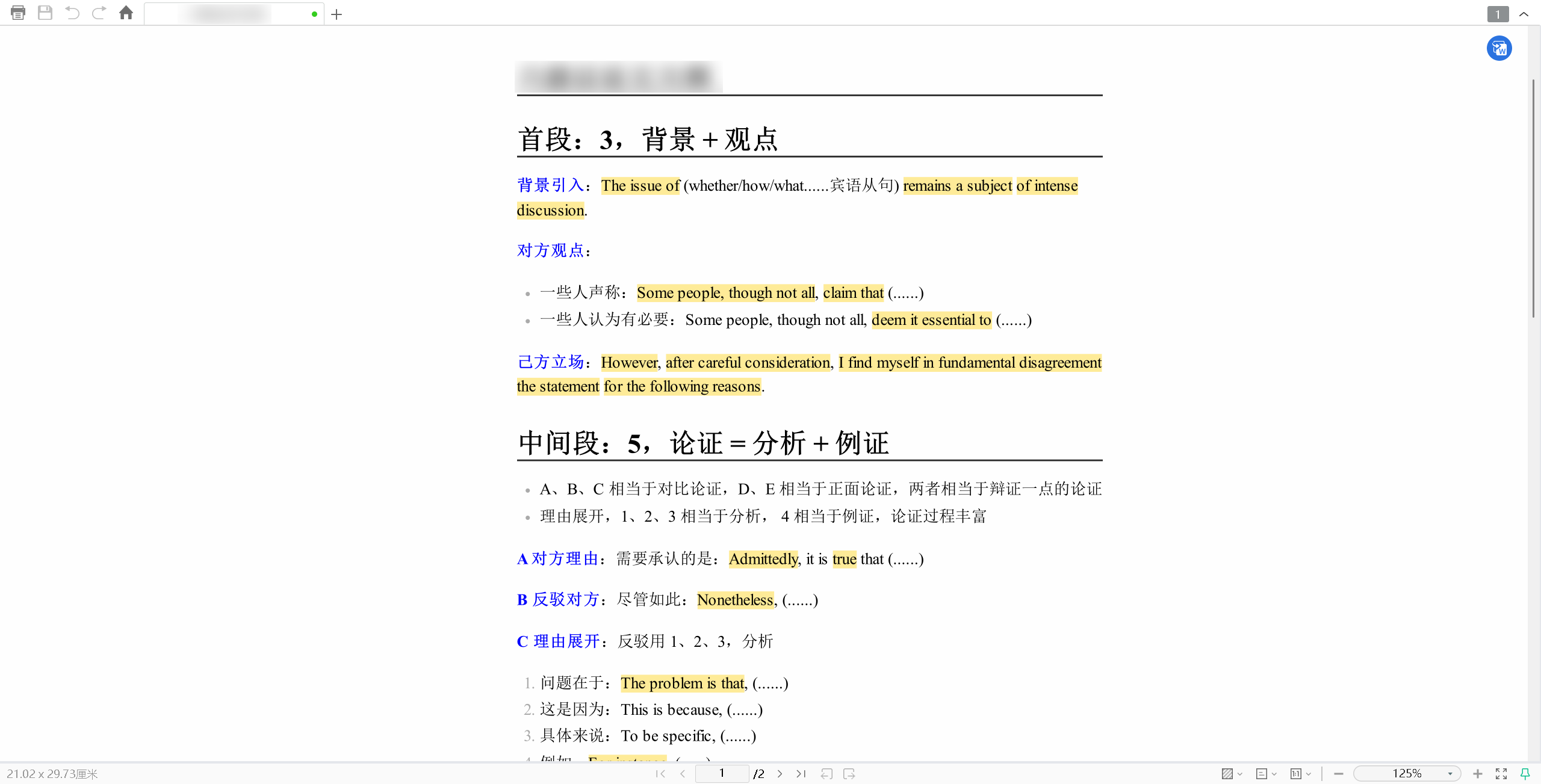This screenshot has height=784, width=1541.
Task: Click the save icon
Action: click(x=45, y=13)
